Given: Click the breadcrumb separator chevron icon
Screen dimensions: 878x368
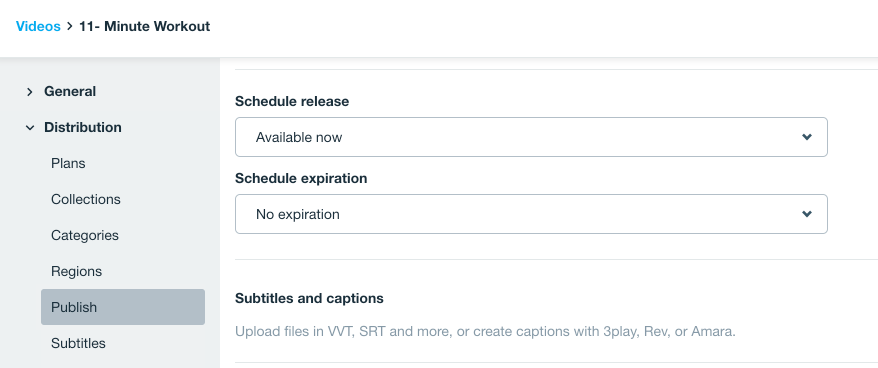Looking at the screenshot, I should coord(70,26).
